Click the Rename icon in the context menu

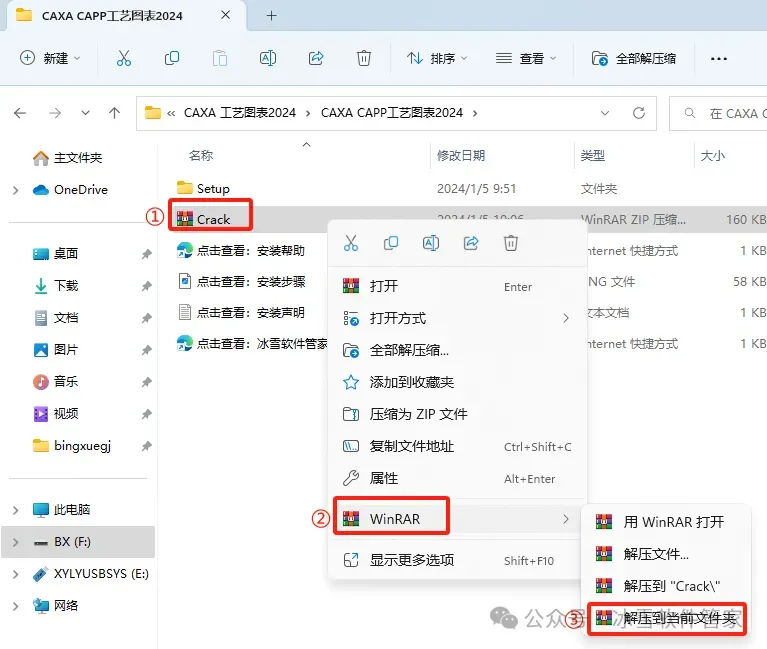pos(431,243)
